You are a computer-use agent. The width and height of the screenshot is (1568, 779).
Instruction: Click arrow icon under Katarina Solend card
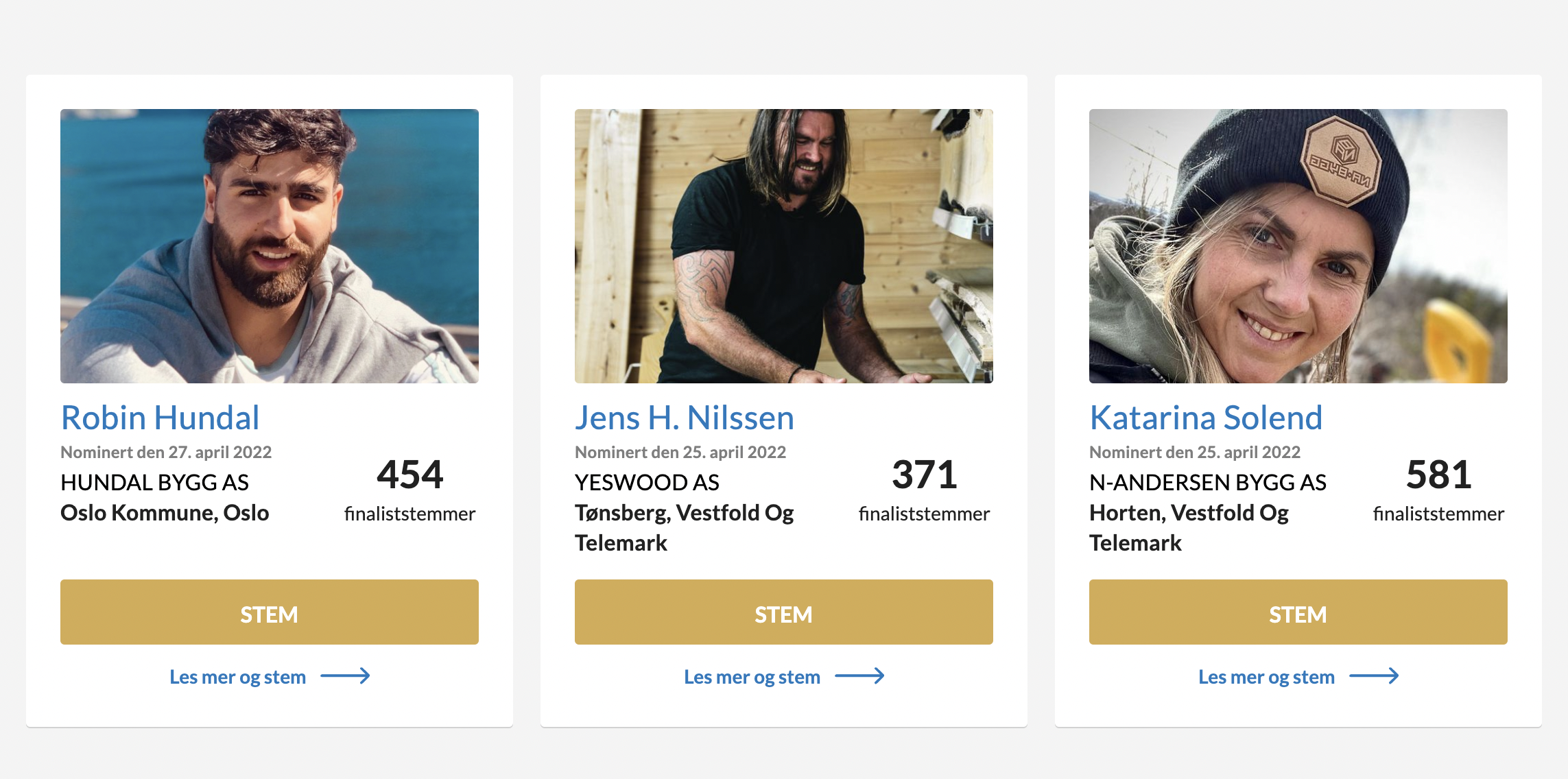[1374, 676]
